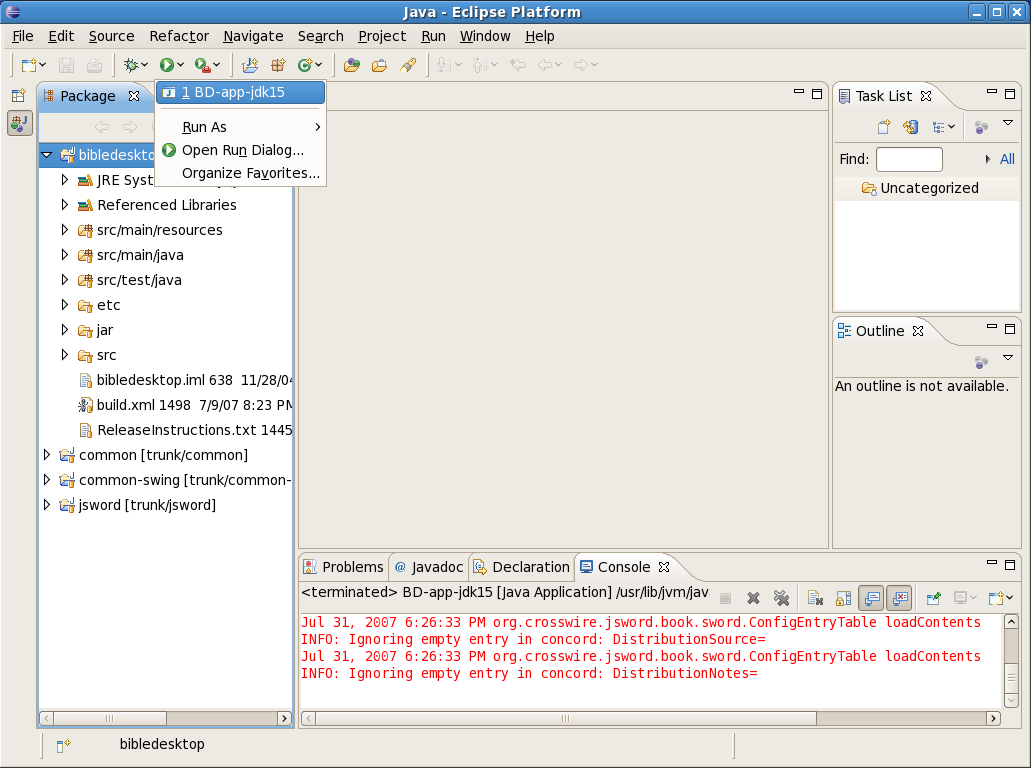Expand the jsword project tree node
Viewport: 1031px width, 768px height.
point(46,505)
